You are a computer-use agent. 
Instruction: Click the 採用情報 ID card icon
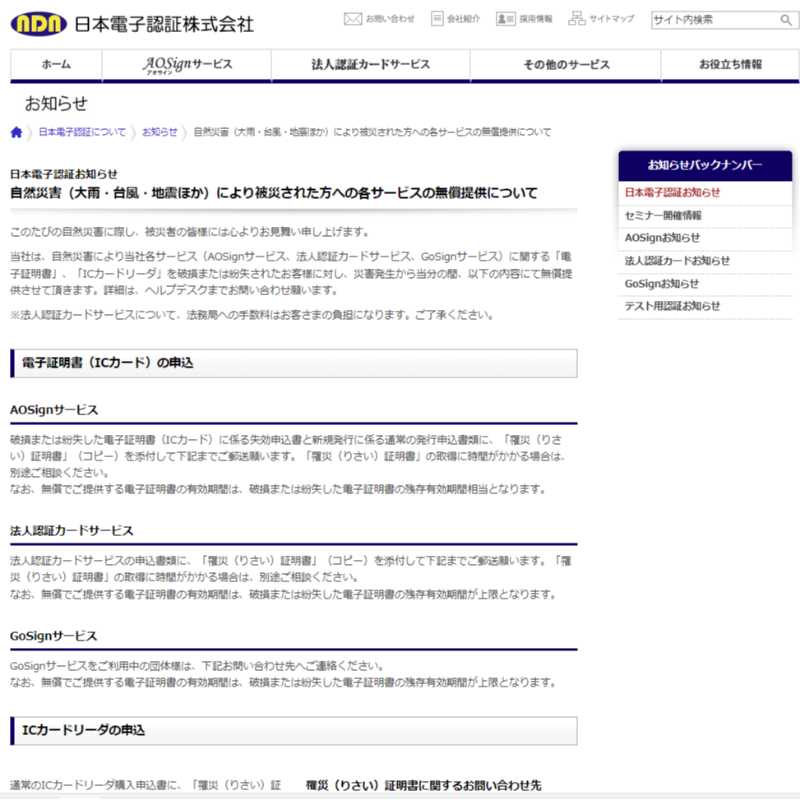[506, 19]
